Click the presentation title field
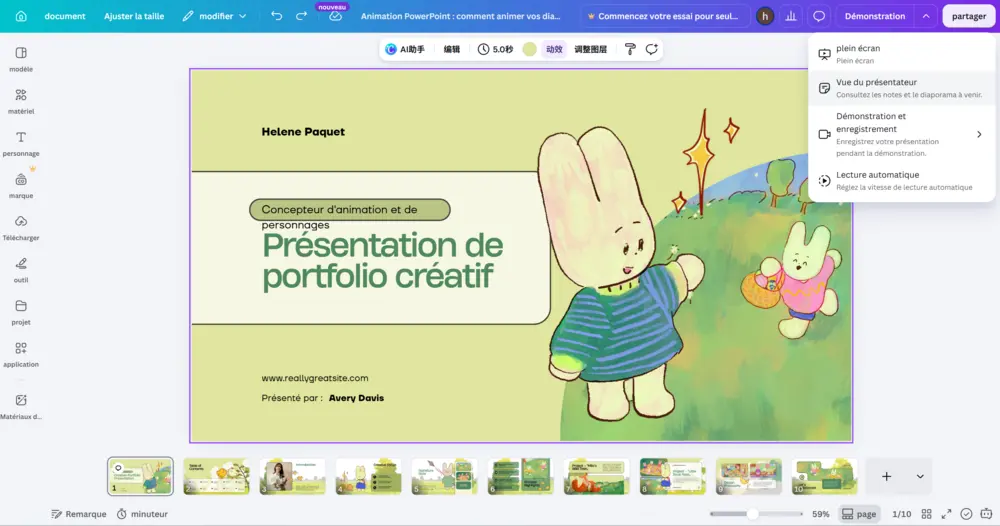 coord(460,16)
